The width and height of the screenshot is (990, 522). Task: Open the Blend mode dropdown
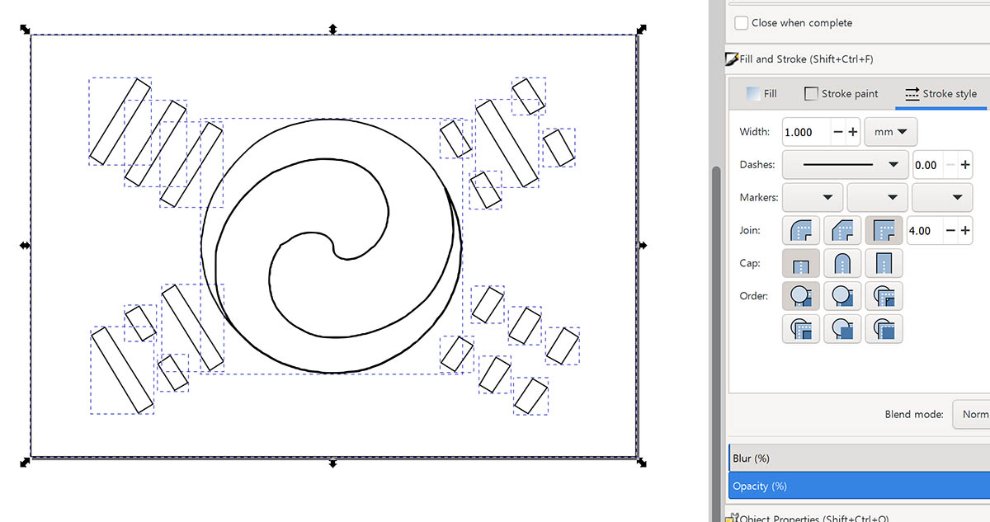point(970,414)
